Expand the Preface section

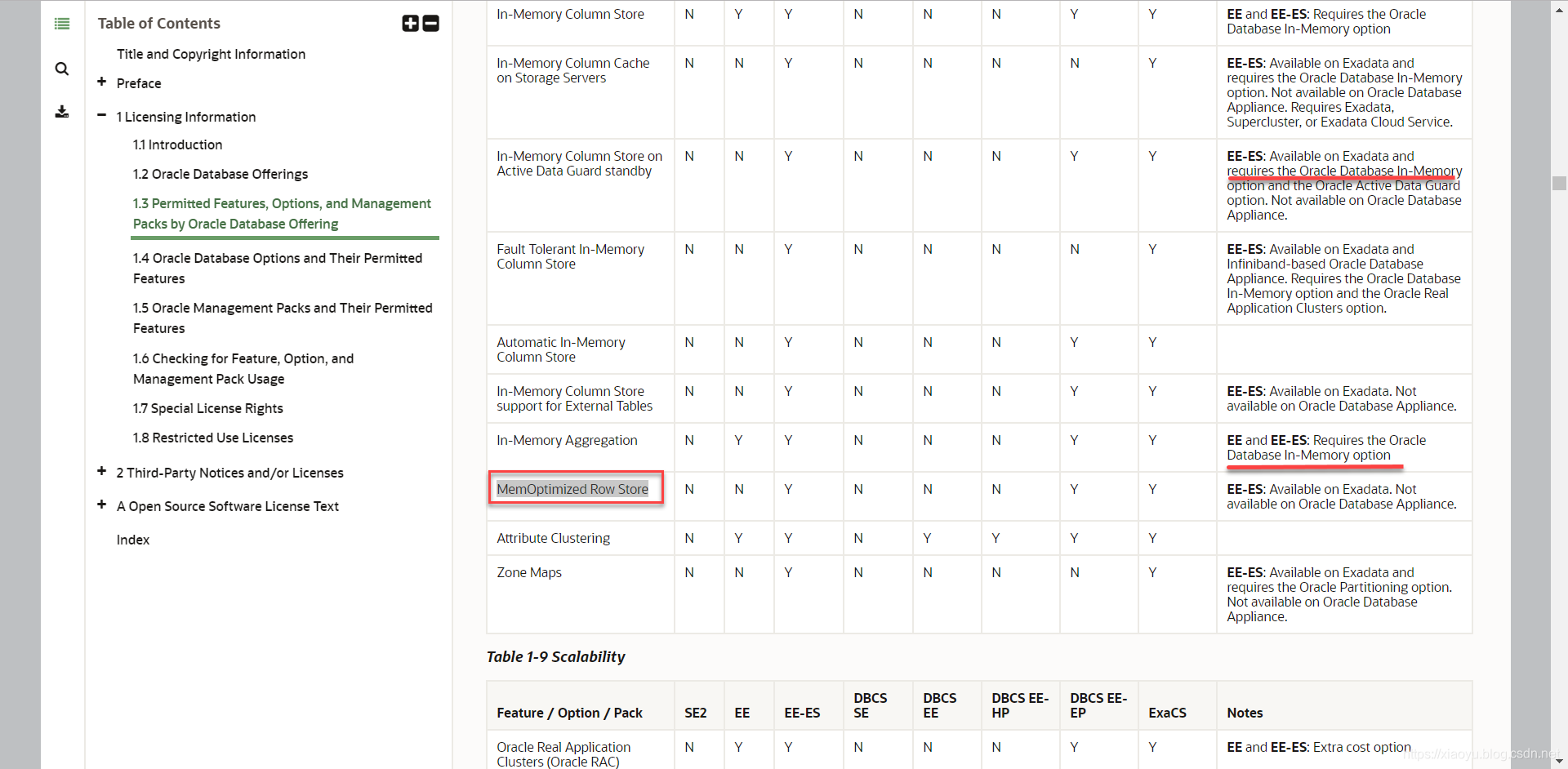pyautogui.click(x=102, y=82)
